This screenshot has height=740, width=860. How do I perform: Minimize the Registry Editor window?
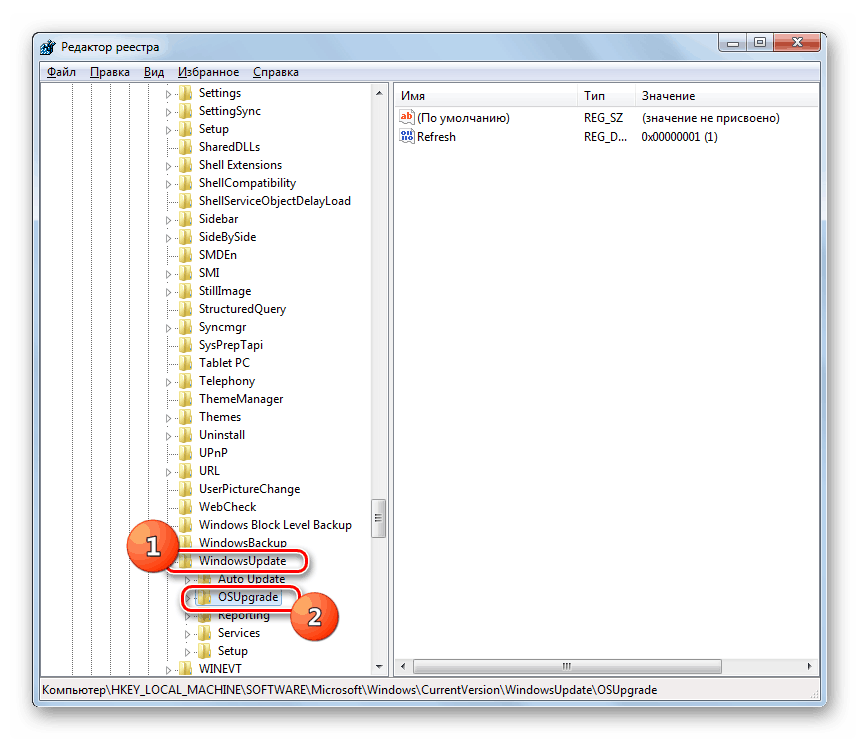pyautogui.click(x=733, y=42)
